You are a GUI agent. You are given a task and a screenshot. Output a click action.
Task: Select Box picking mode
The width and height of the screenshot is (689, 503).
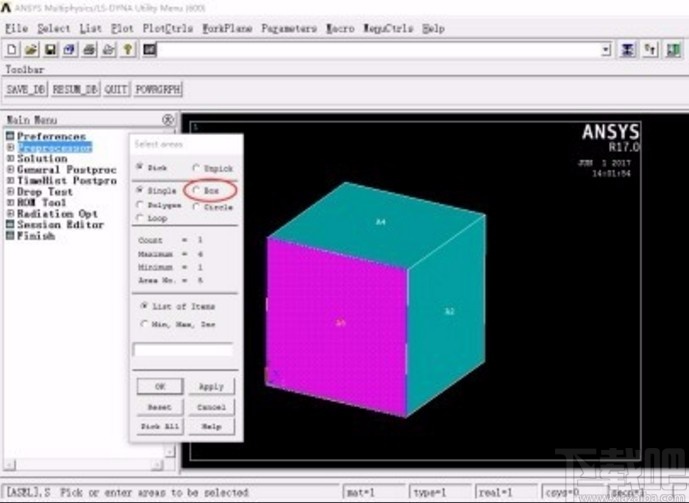coord(196,190)
